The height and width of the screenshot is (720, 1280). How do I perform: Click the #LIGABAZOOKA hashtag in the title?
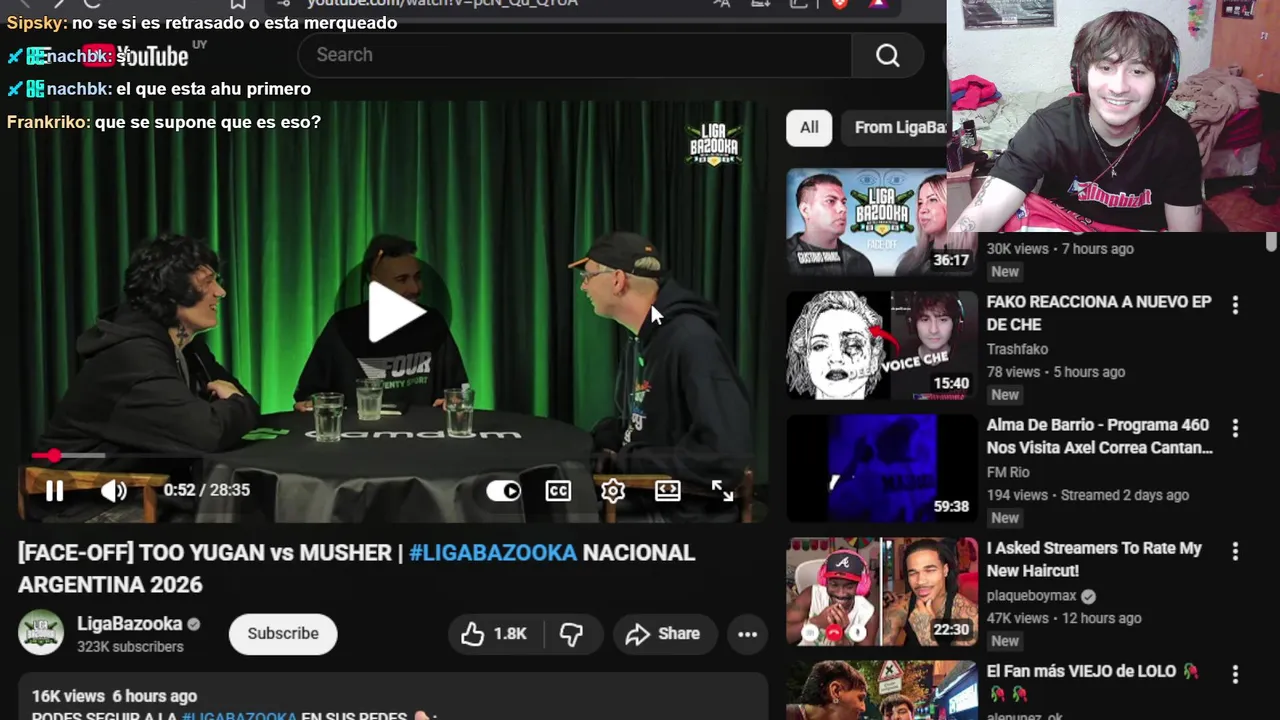(x=493, y=553)
